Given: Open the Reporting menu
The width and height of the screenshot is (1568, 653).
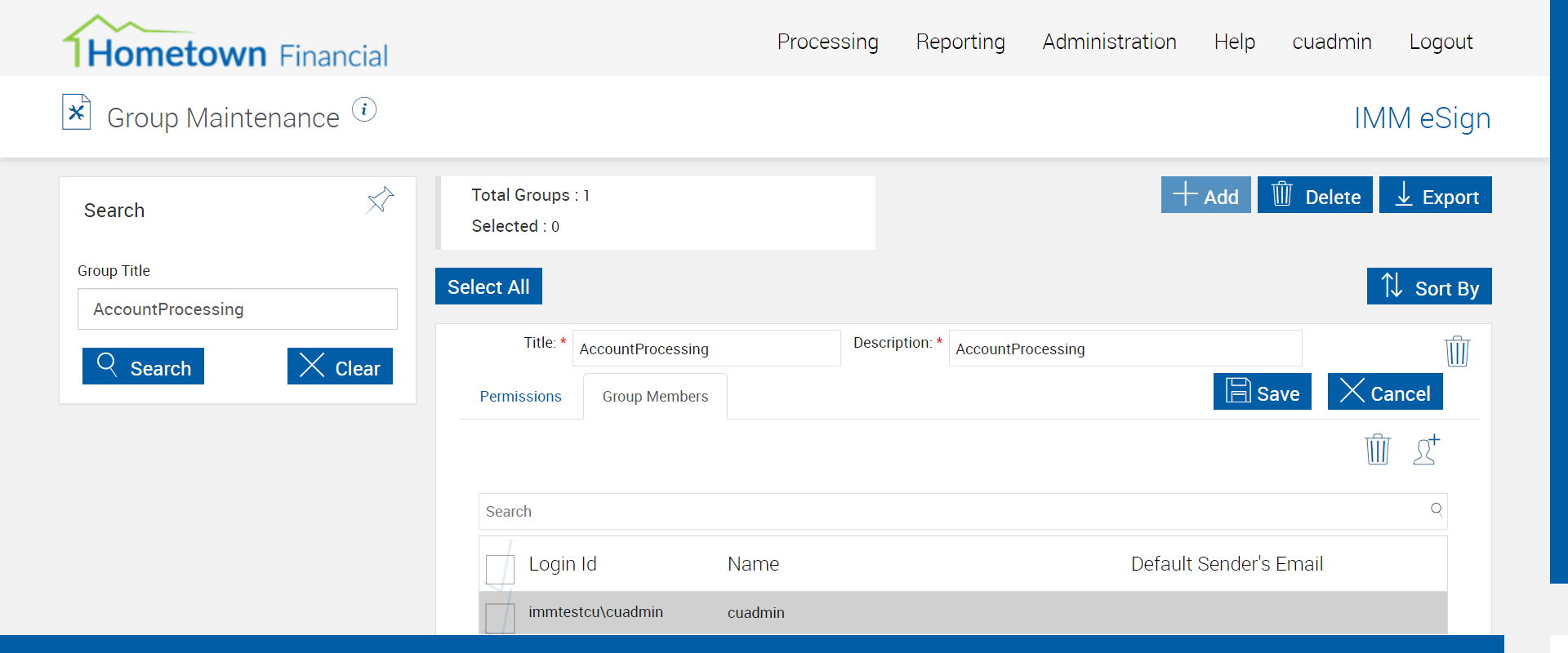Looking at the screenshot, I should (960, 42).
